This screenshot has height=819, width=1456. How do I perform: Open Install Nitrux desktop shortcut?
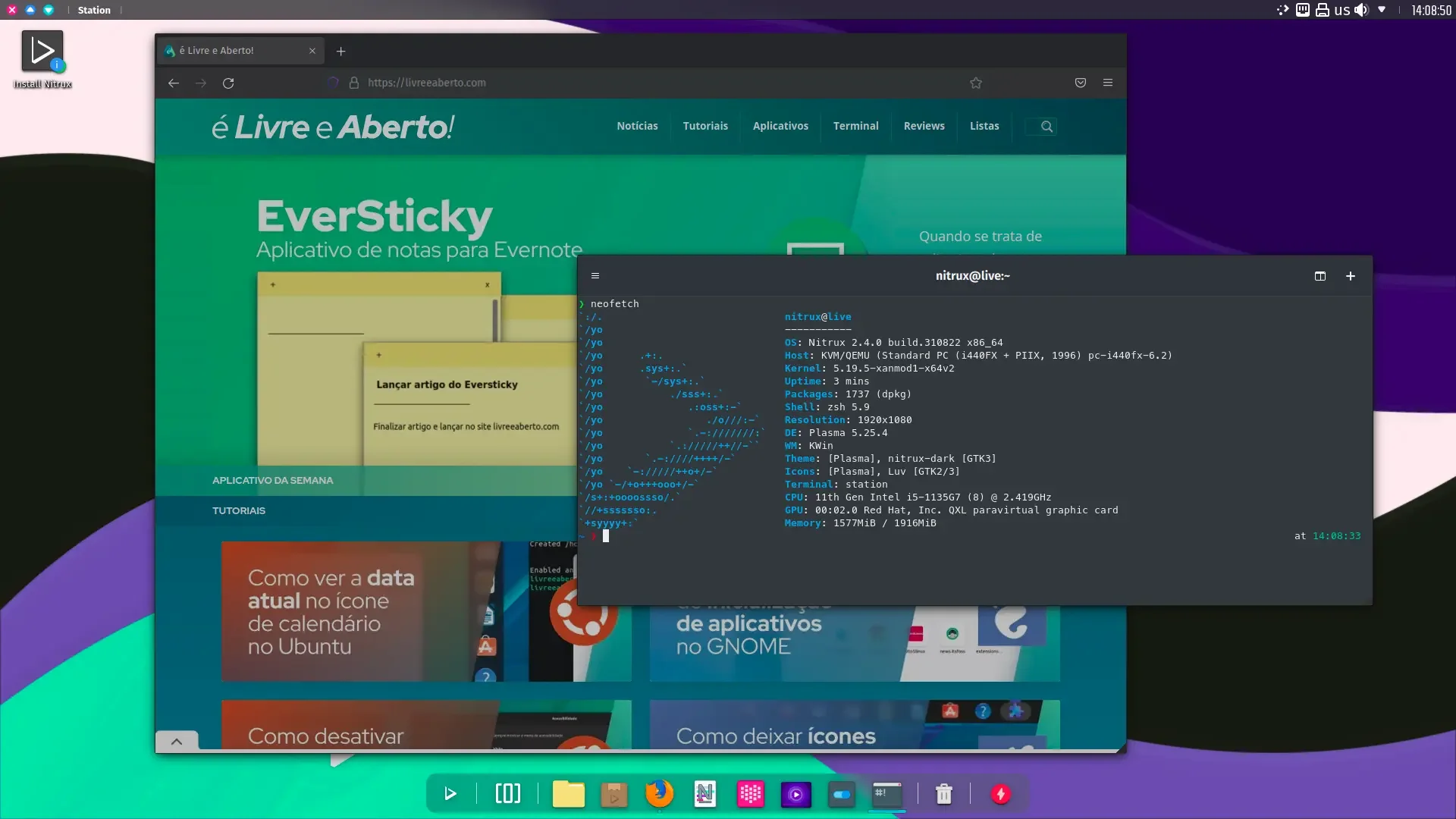[42, 59]
